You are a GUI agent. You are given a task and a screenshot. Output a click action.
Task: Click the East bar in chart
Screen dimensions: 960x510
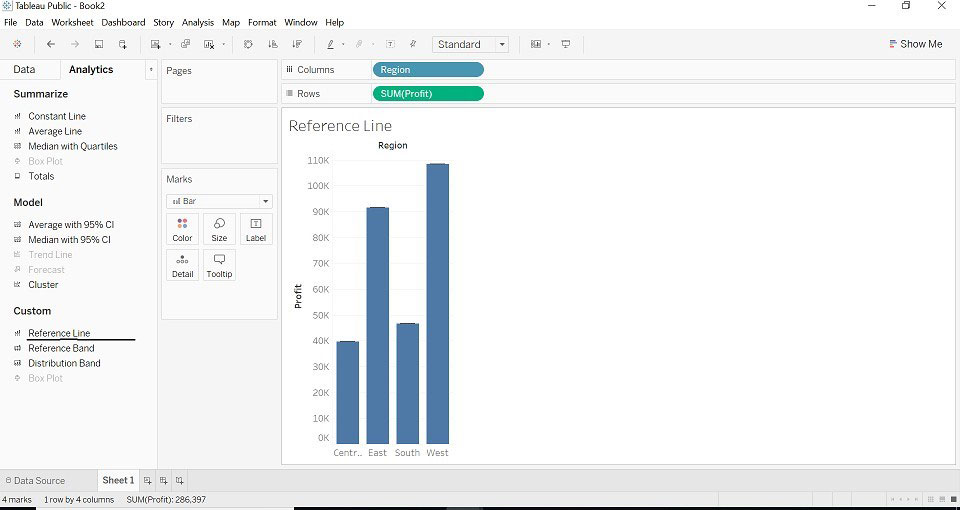pyautogui.click(x=378, y=326)
